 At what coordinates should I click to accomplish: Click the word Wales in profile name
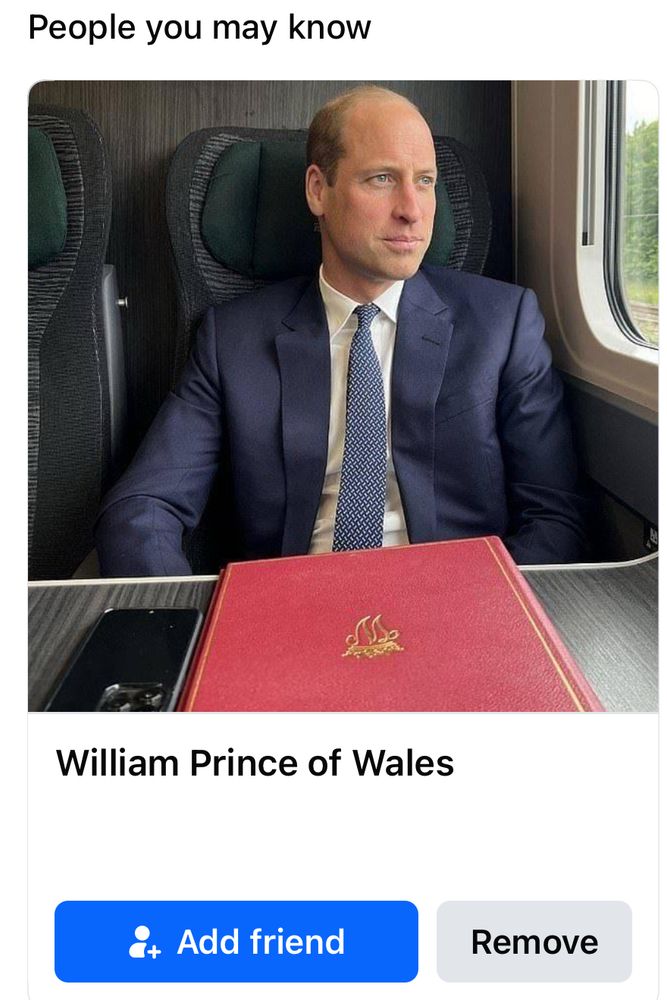pyautogui.click(x=403, y=763)
